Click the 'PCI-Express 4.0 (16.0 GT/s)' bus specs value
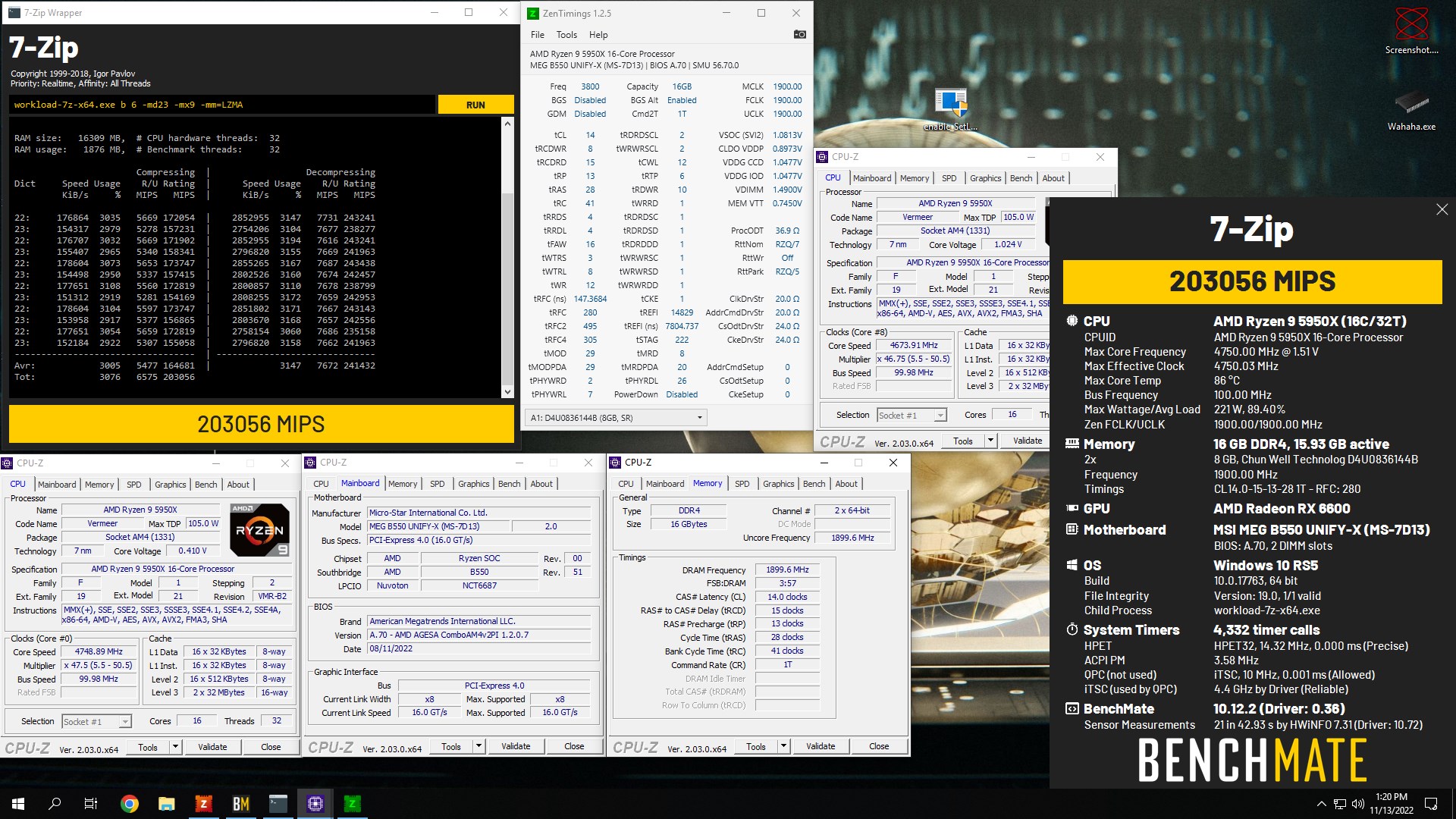The image size is (1456, 819). [479, 540]
